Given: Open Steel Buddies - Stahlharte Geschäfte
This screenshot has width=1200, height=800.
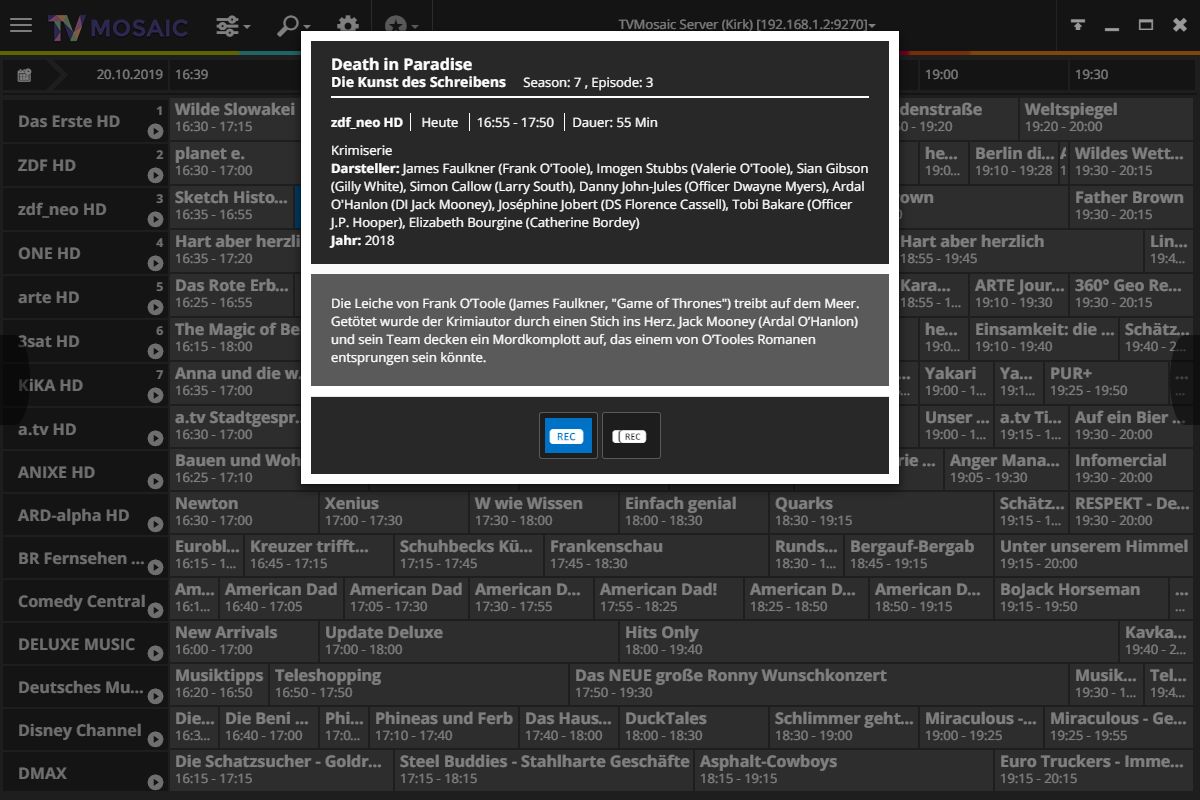Looking at the screenshot, I should 544,769.
